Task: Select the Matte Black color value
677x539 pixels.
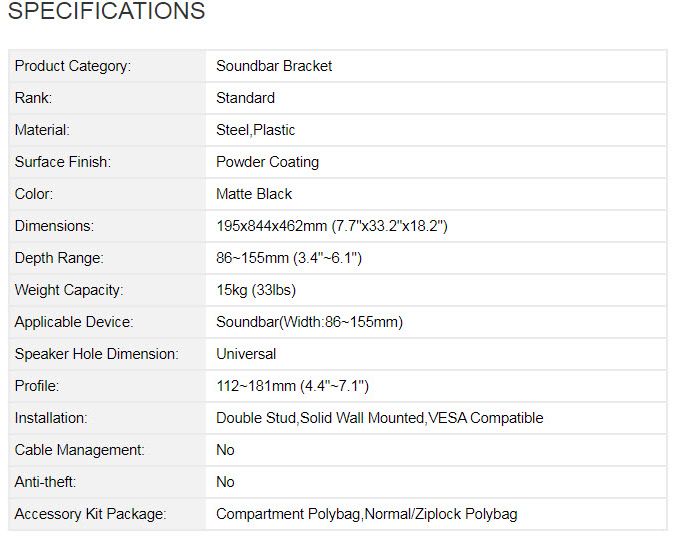Action: pyautogui.click(x=254, y=194)
